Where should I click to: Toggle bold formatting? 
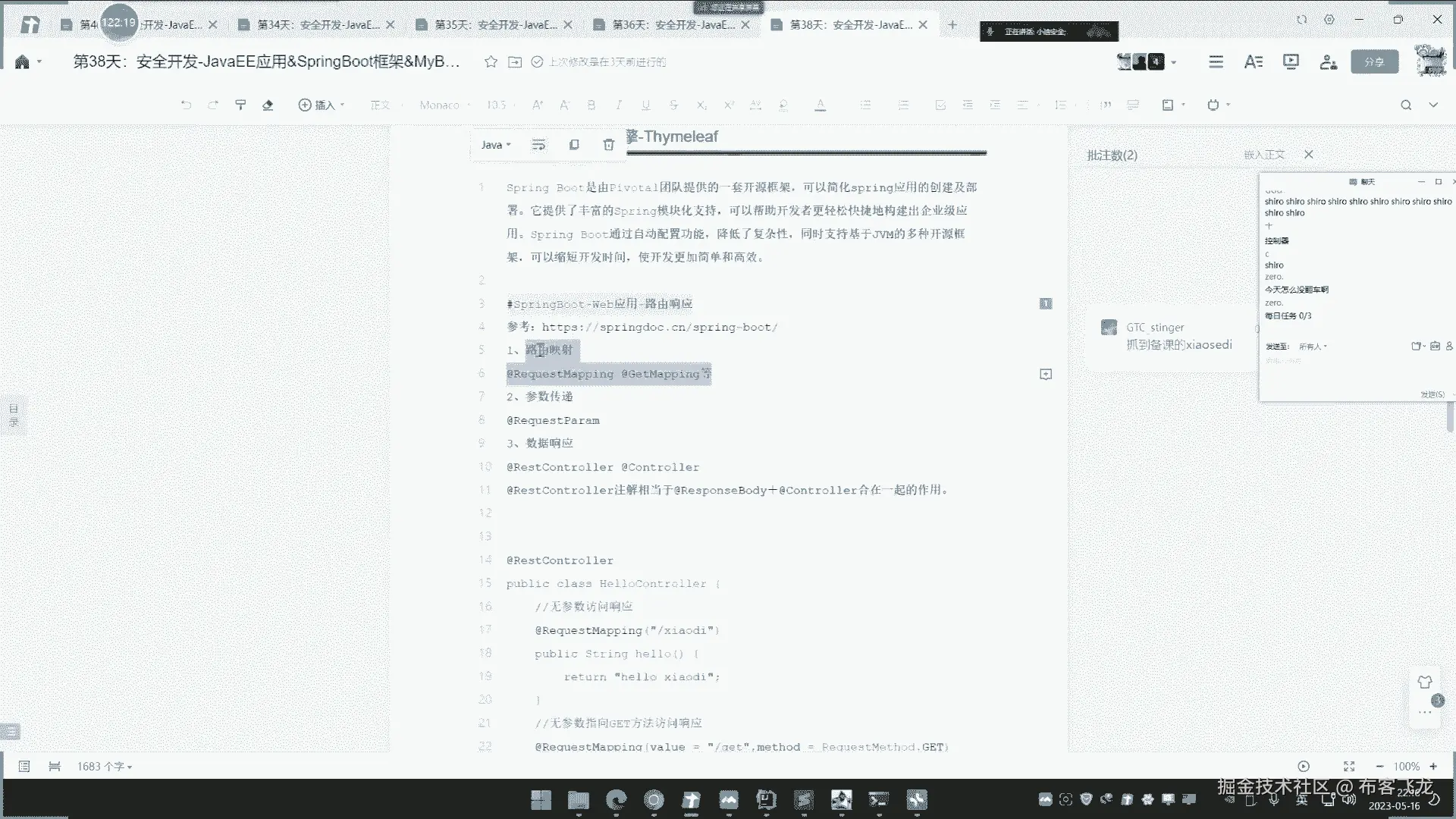pos(591,105)
